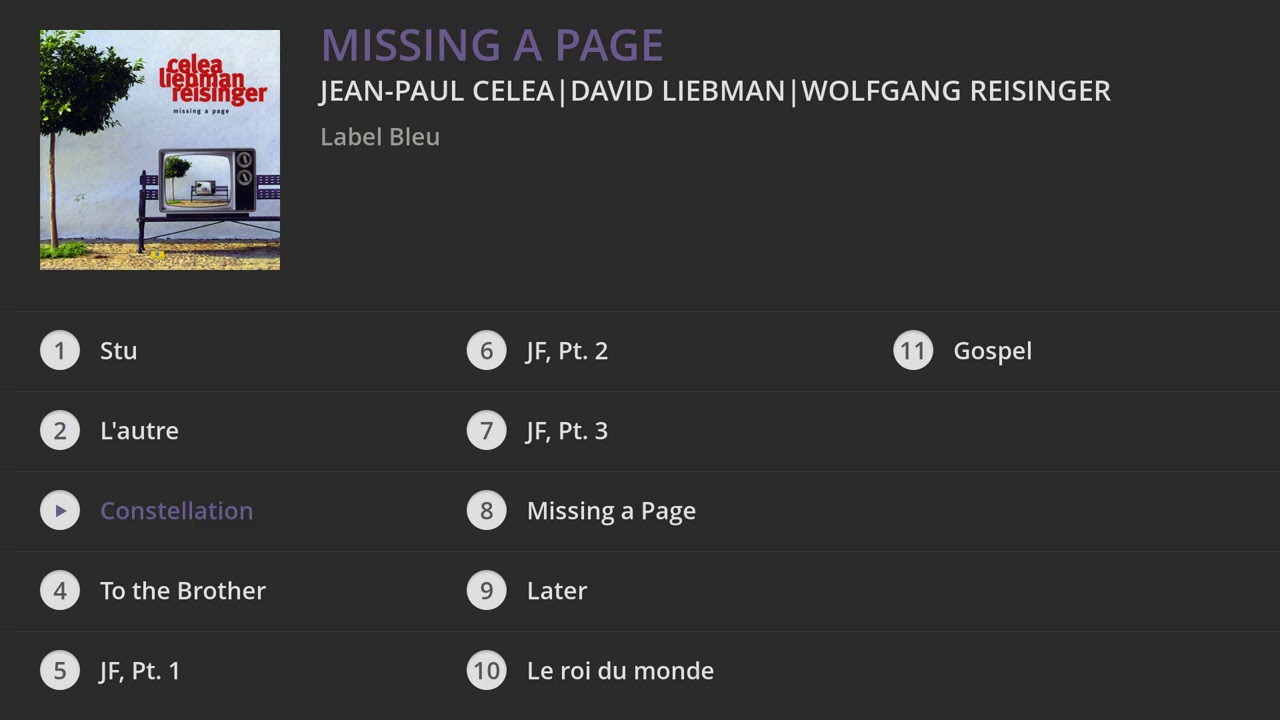The image size is (1280, 720).
Task: Select the highlighted Constellation track title
Action: click(x=176, y=511)
